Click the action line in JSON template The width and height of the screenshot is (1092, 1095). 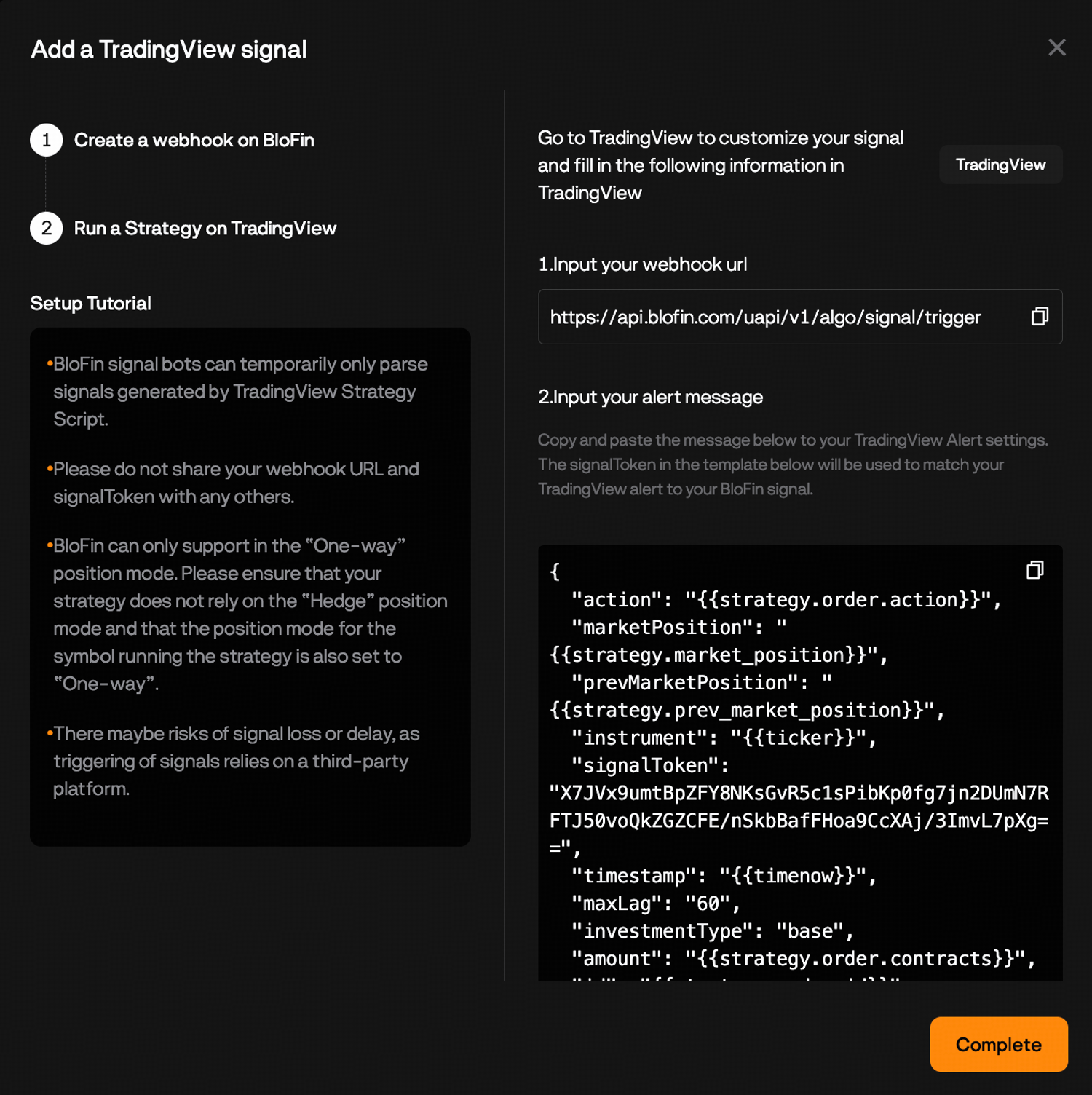click(786, 600)
